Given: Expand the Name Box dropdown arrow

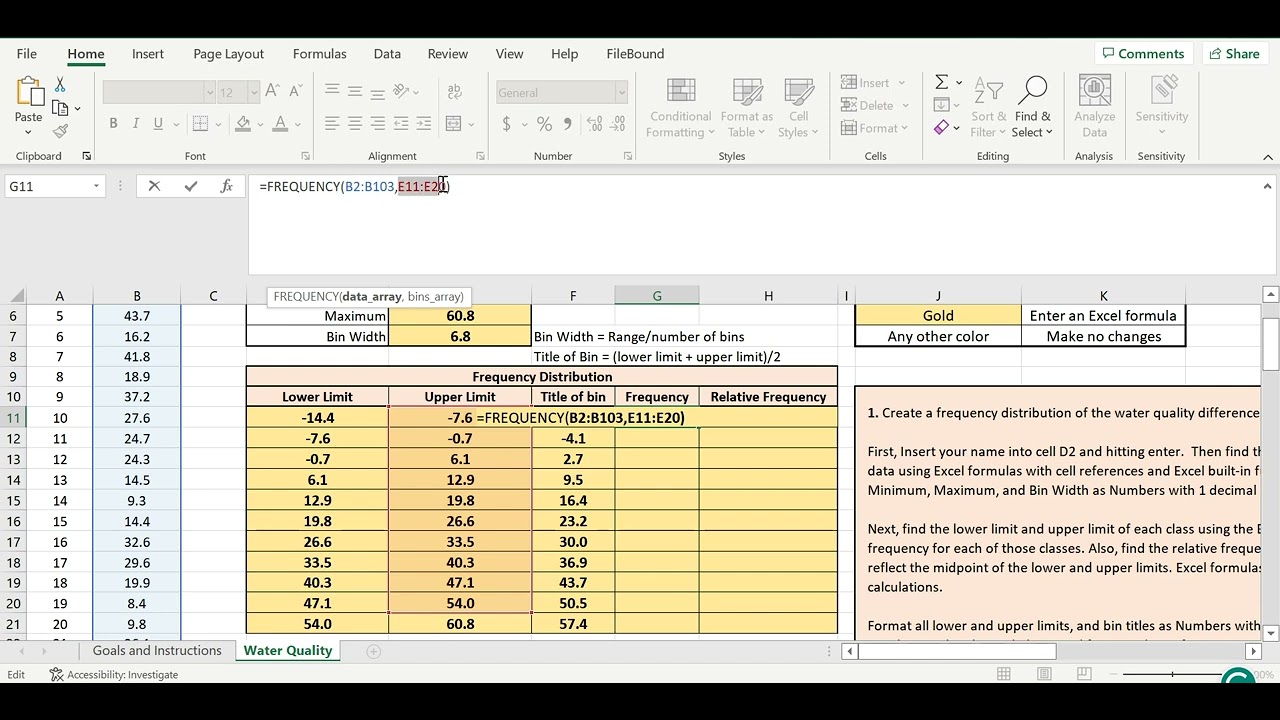Looking at the screenshot, I should [x=96, y=186].
